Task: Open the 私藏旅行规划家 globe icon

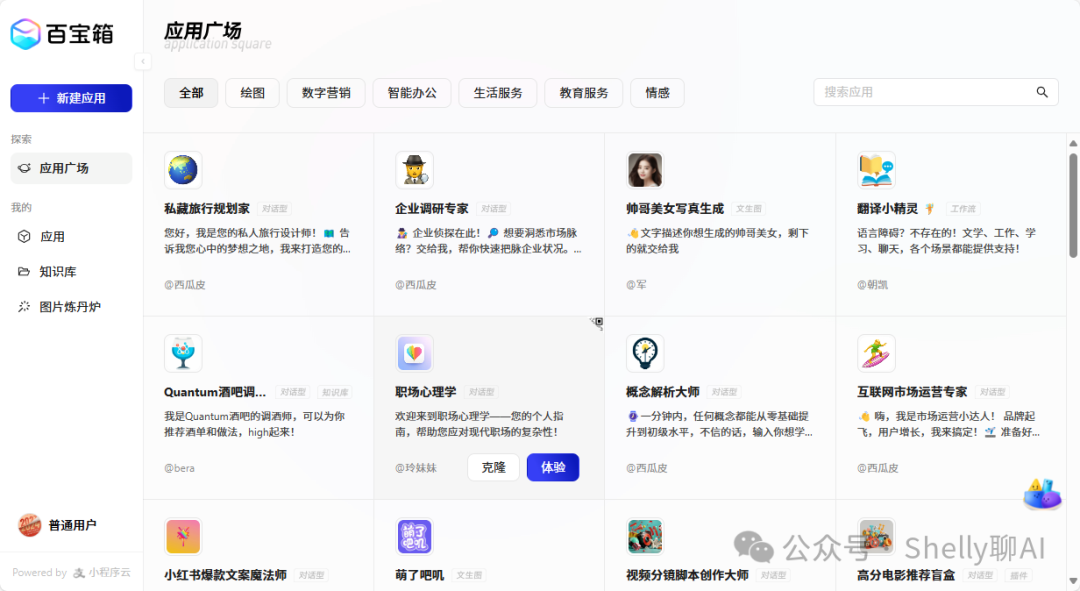Action: coord(183,170)
